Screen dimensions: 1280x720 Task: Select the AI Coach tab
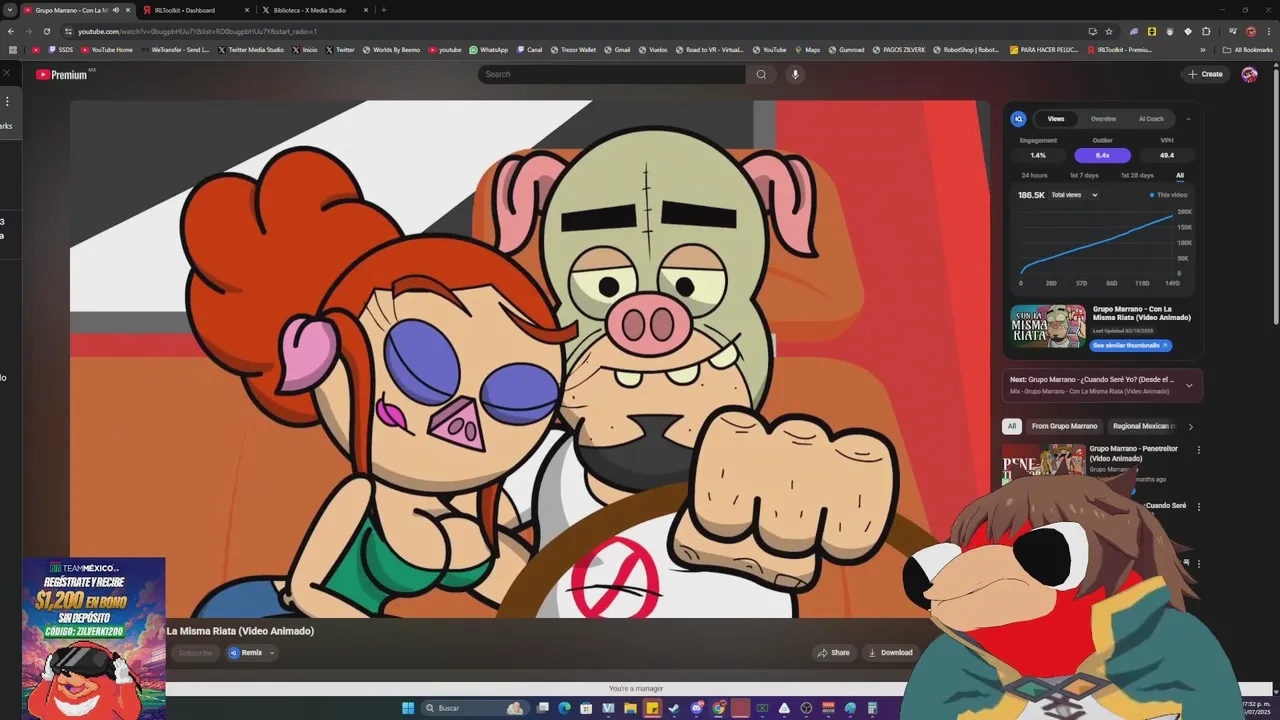tap(1151, 119)
